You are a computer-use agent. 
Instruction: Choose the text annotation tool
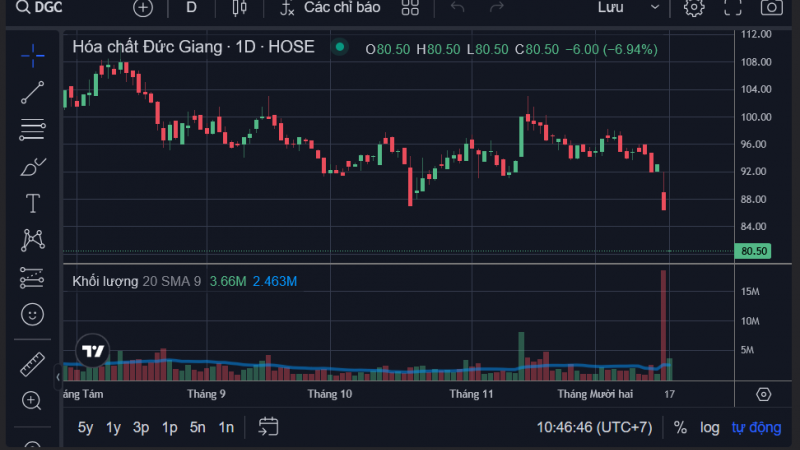click(x=32, y=203)
